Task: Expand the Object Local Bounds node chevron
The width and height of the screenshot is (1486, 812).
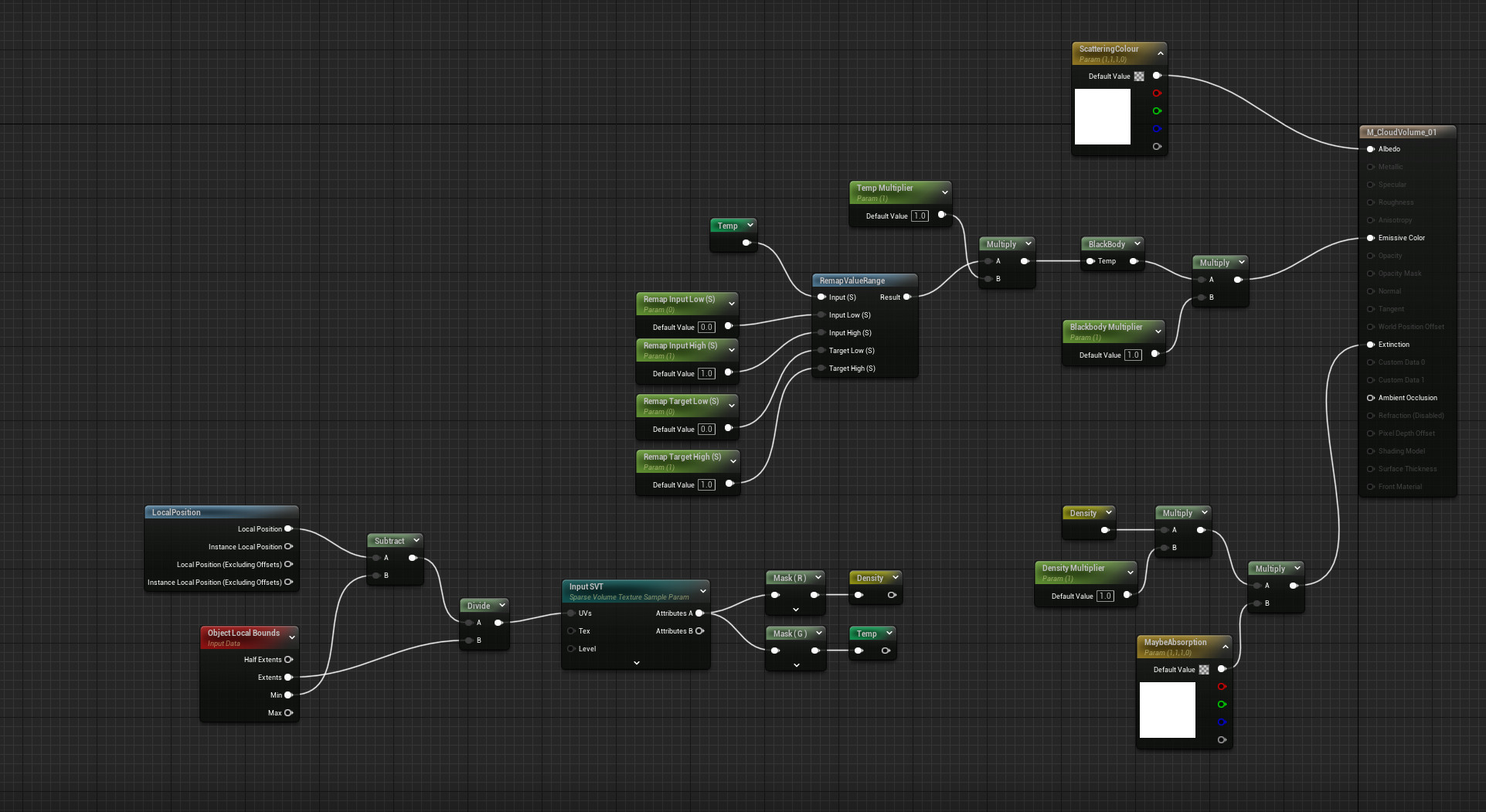Action: [x=291, y=637]
